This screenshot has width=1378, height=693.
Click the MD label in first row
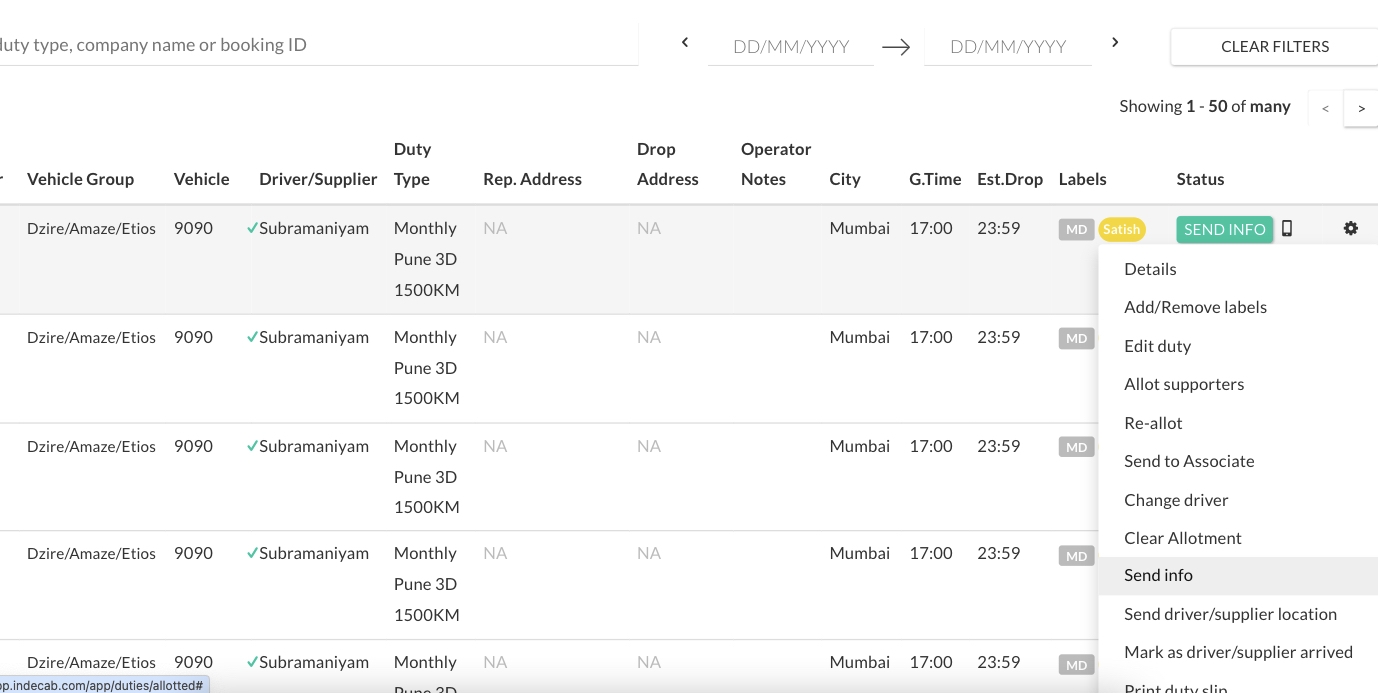(1076, 230)
